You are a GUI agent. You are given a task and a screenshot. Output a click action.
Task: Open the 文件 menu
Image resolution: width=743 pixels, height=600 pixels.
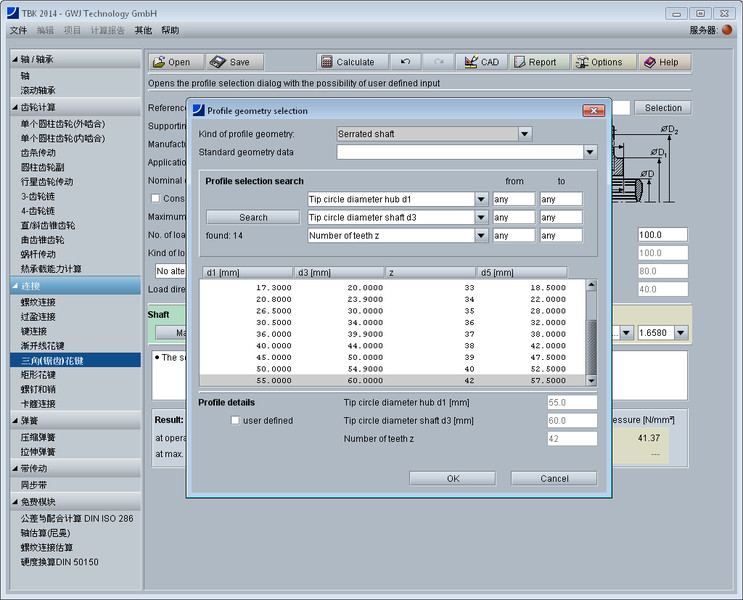point(18,30)
